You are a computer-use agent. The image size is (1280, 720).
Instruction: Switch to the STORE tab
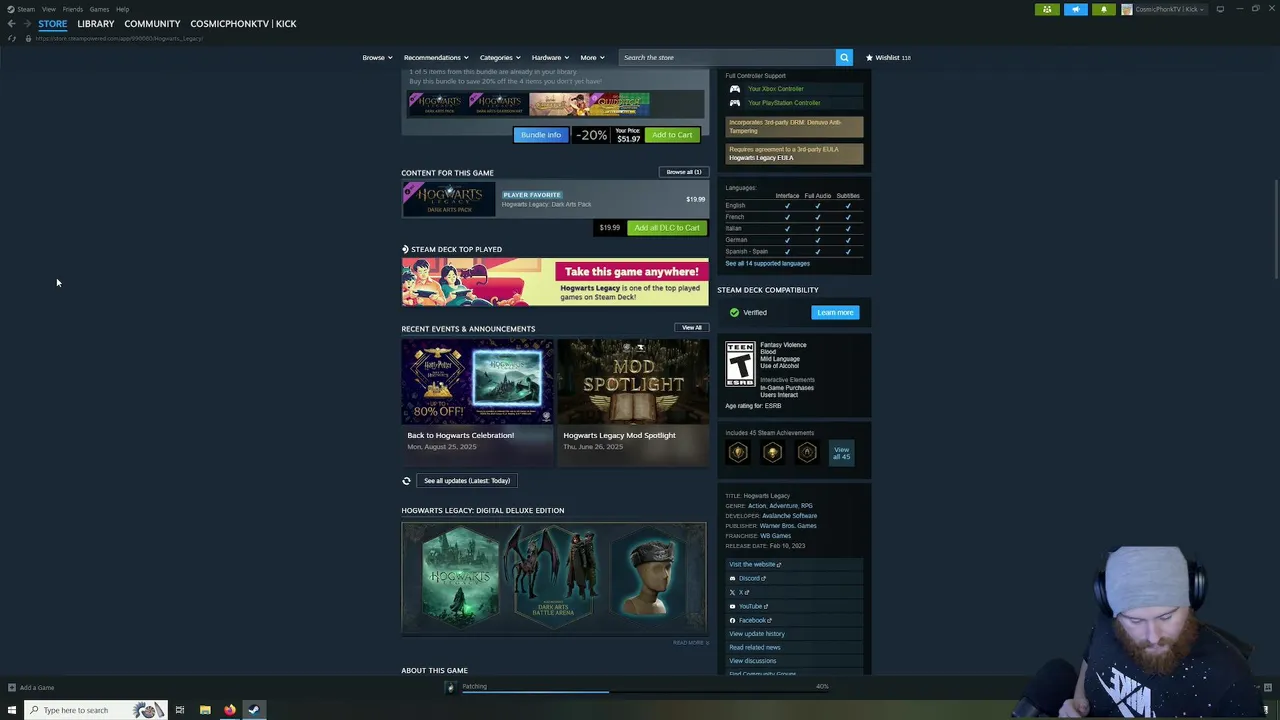click(53, 23)
